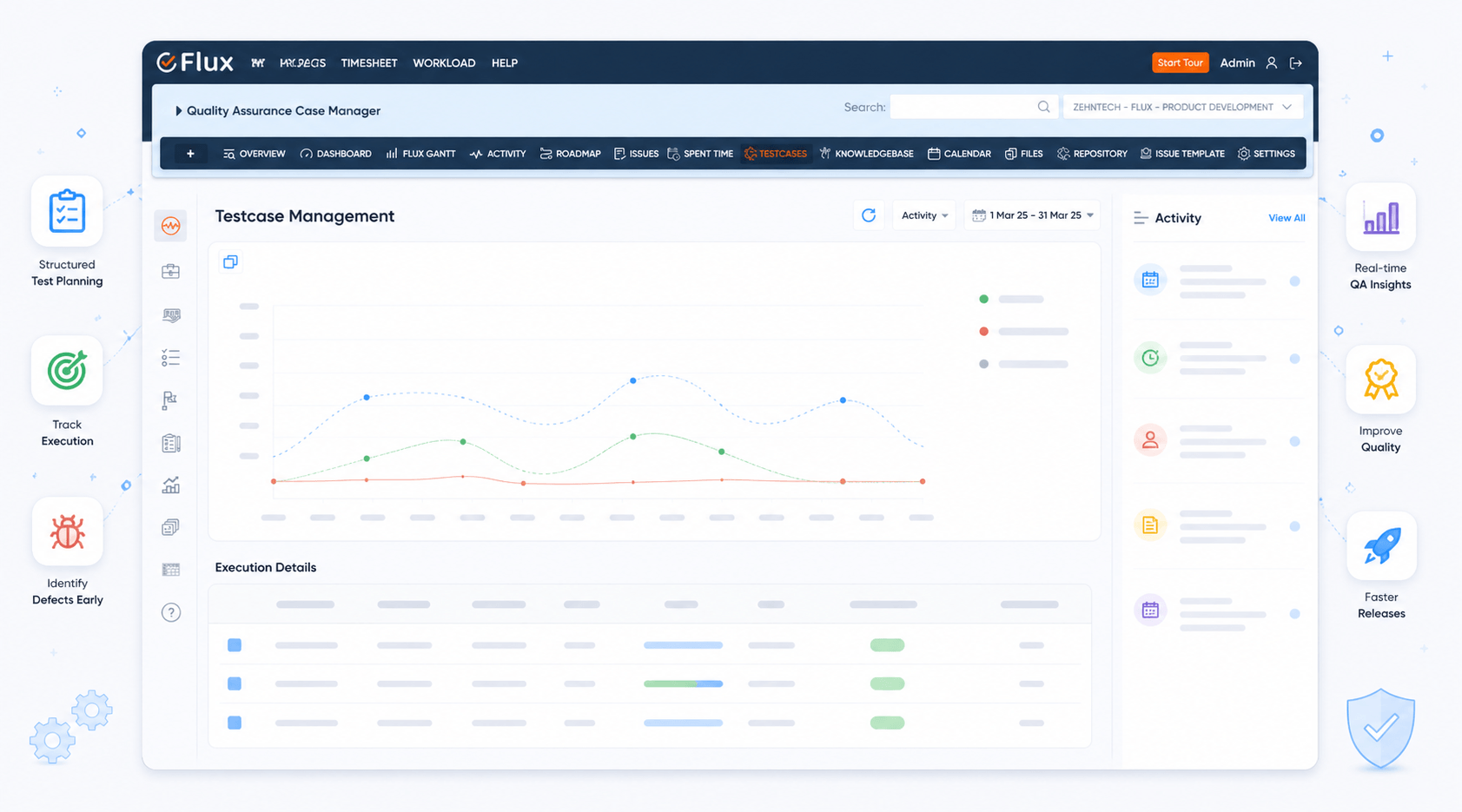Click the Flux logo
1462x812 pixels.
tap(195, 63)
